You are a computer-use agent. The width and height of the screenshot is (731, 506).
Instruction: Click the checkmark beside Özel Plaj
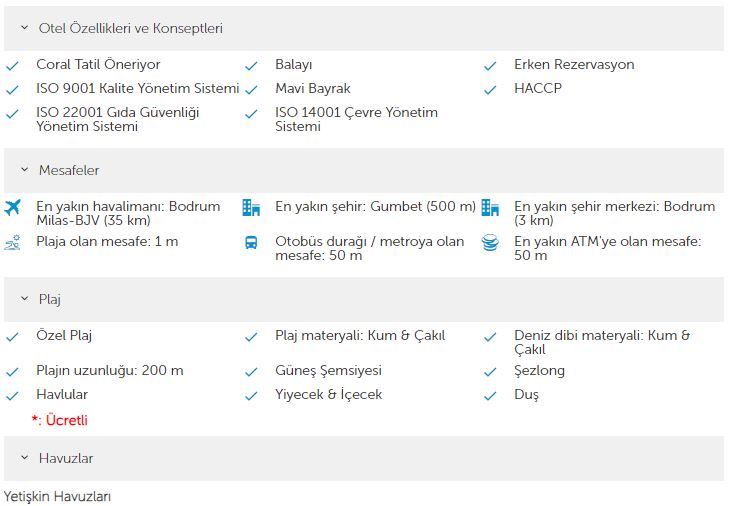[12, 337]
